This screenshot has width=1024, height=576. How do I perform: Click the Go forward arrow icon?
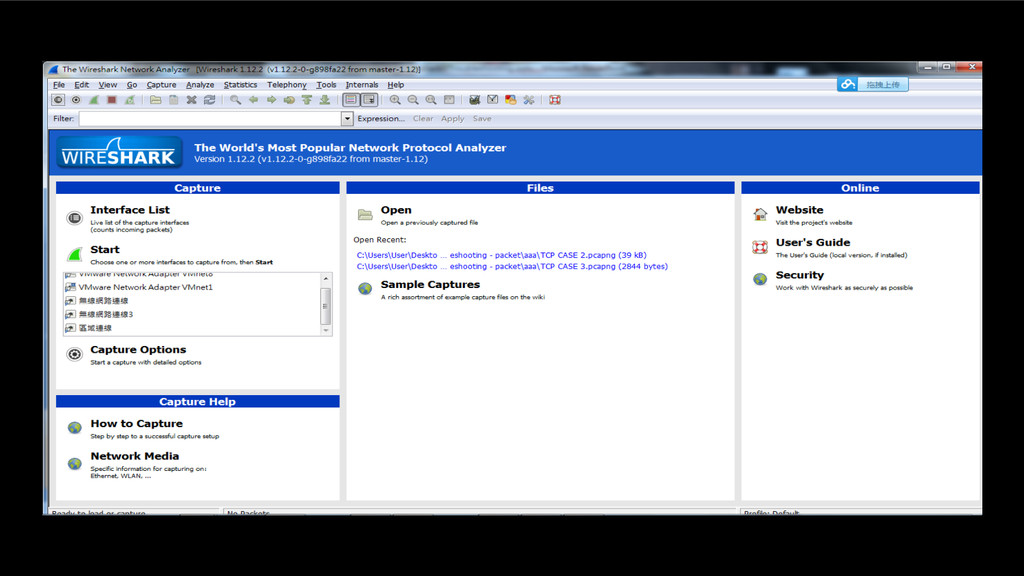click(x=271, y=100)
